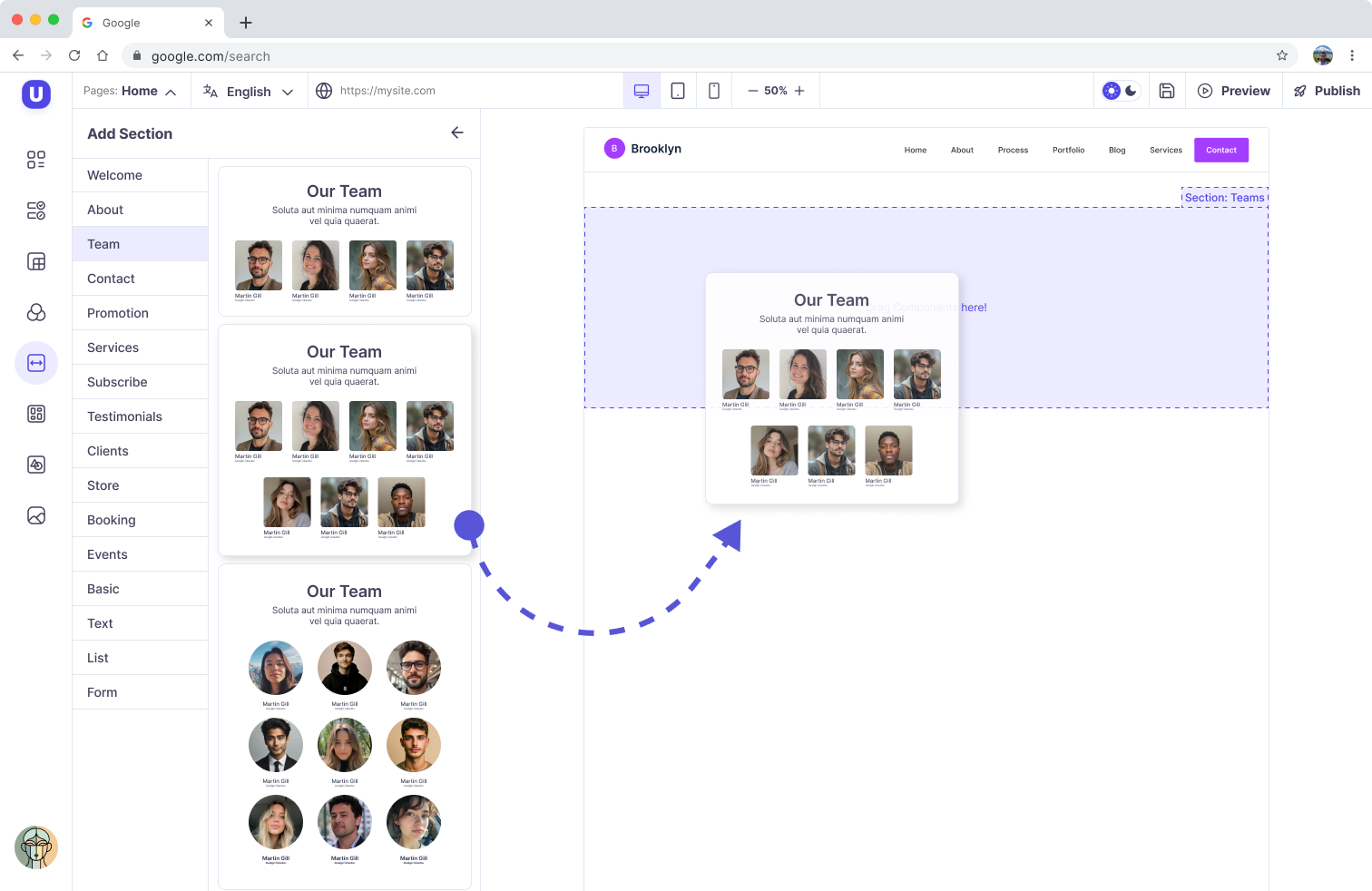Open the shapes design icon in sidebar
This screenshot has width=1372, height=891.
point(36,464)
